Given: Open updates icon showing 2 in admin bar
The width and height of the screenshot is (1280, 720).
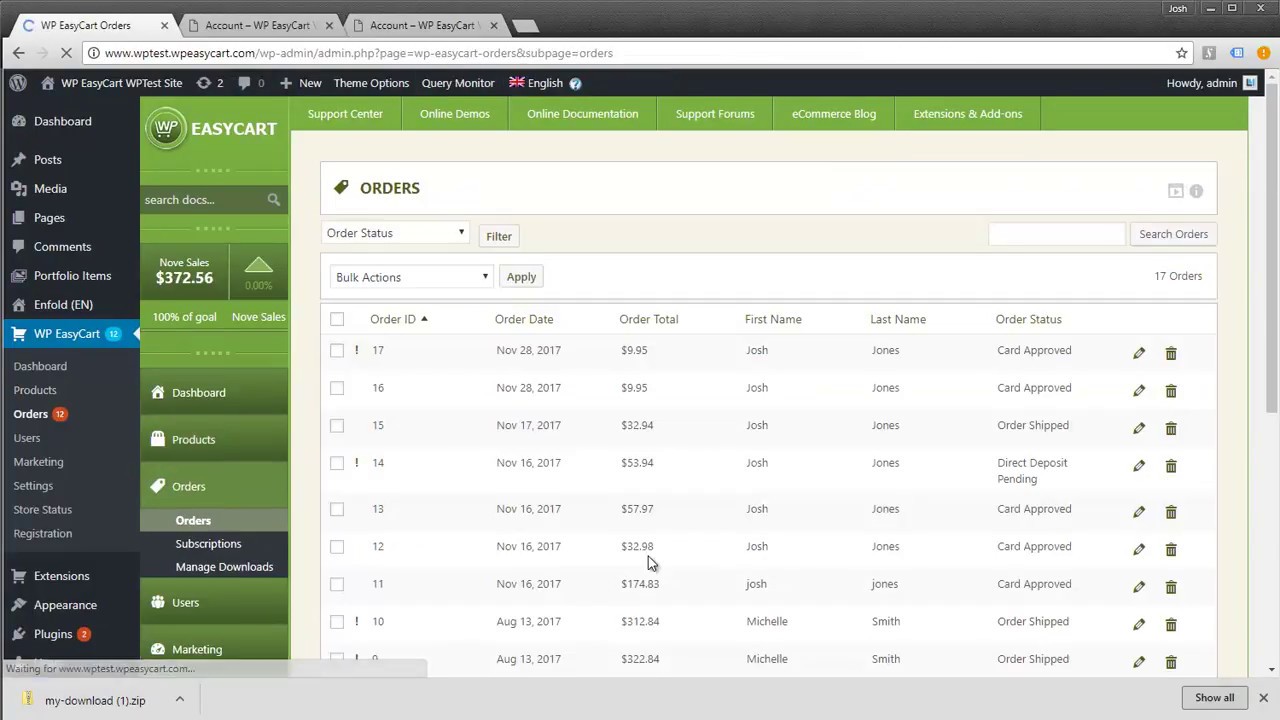Looking at the screenshot, I should coord(210,83).
